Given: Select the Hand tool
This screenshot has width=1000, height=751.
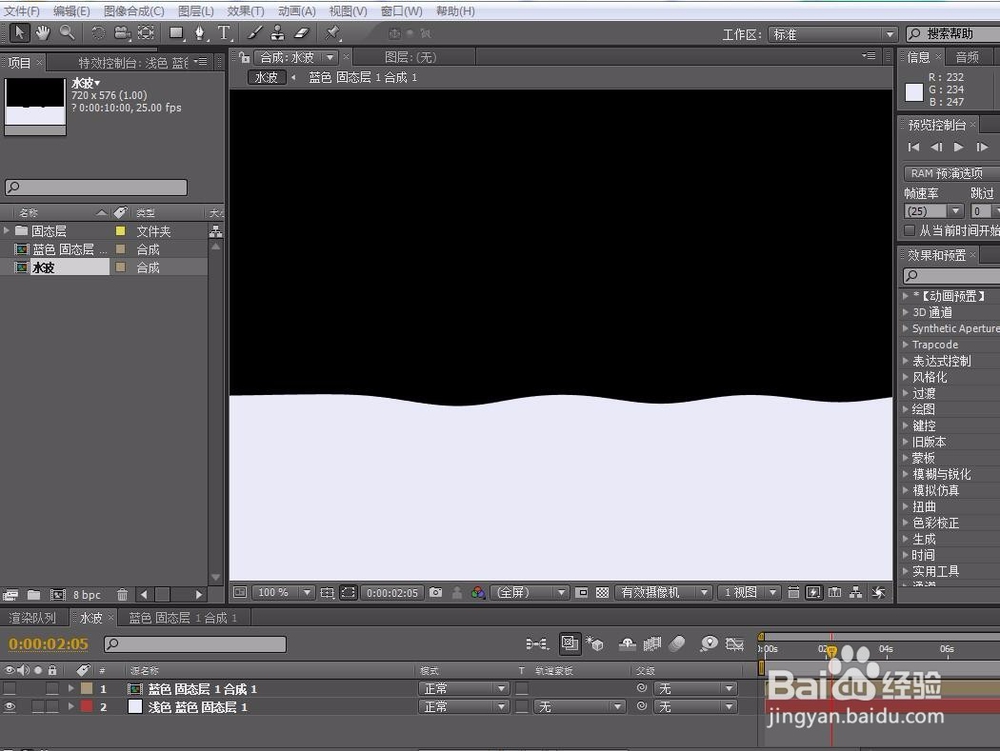Looking at the screenshot, I should coord(43,33).
